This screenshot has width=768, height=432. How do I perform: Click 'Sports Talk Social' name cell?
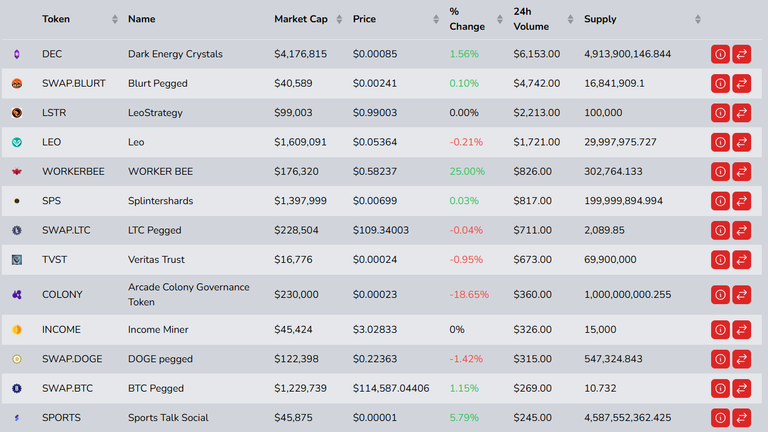click(x=168, y=418)
